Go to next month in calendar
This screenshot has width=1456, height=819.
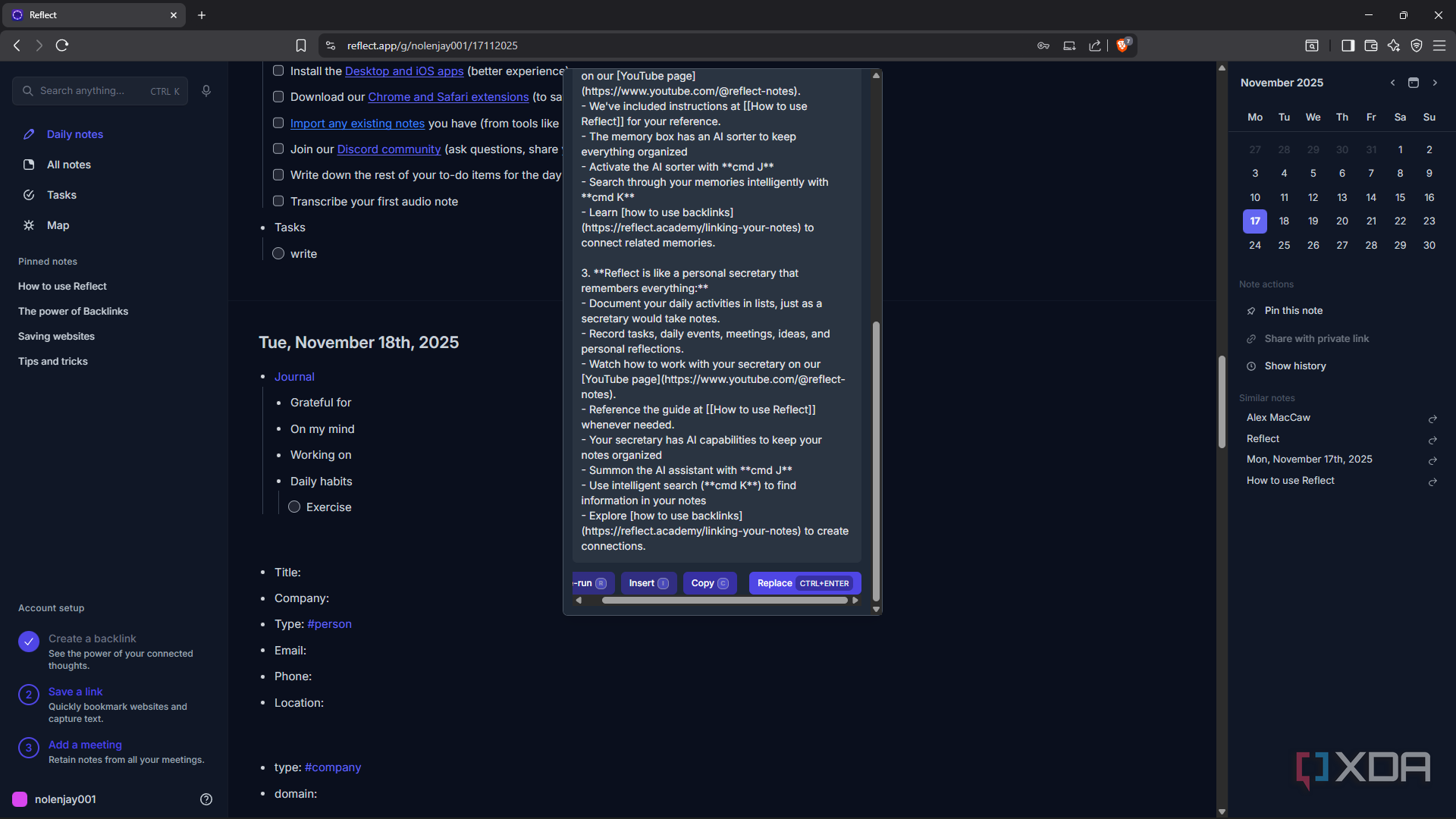(1435, 83)
